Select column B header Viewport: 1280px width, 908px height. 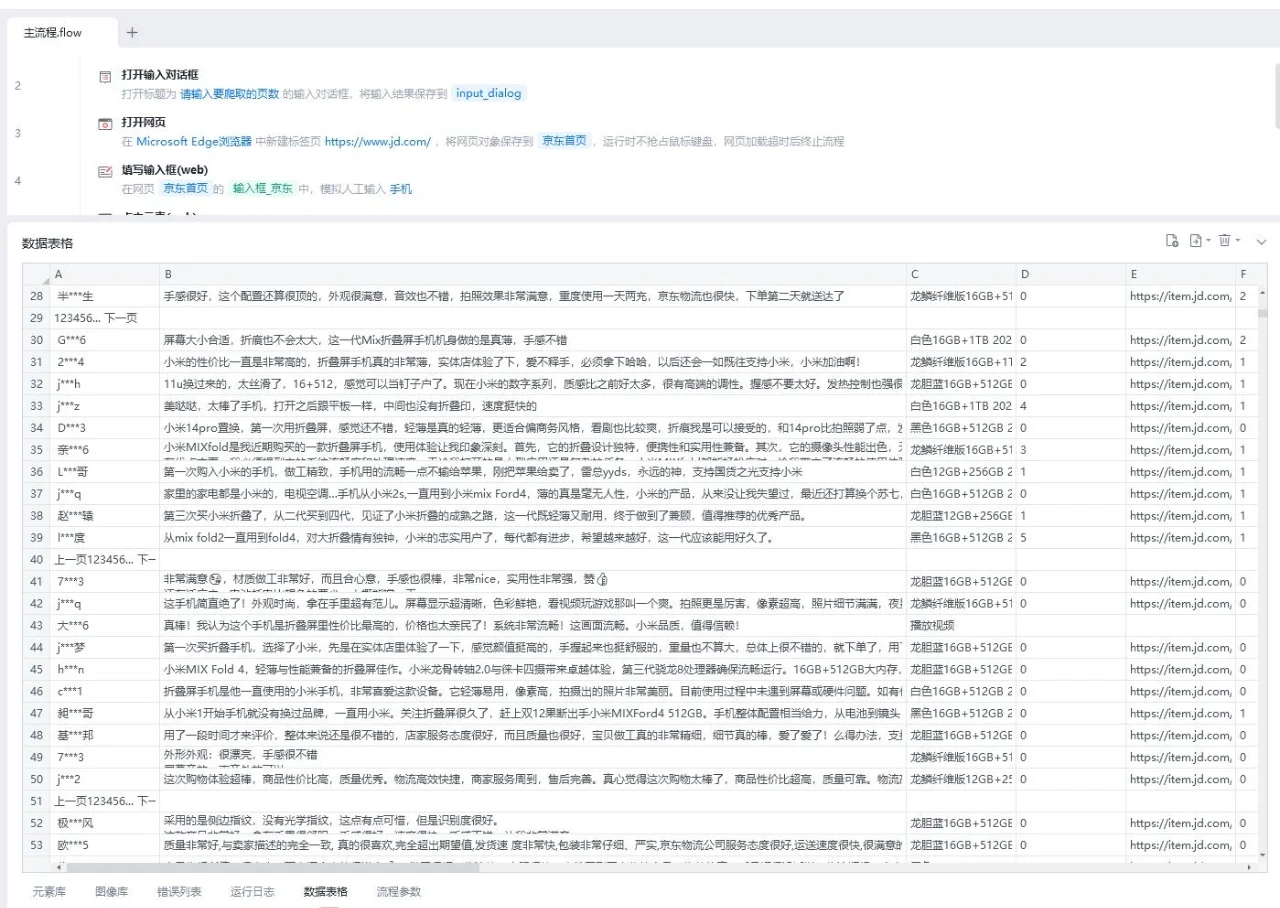point(533,274)
